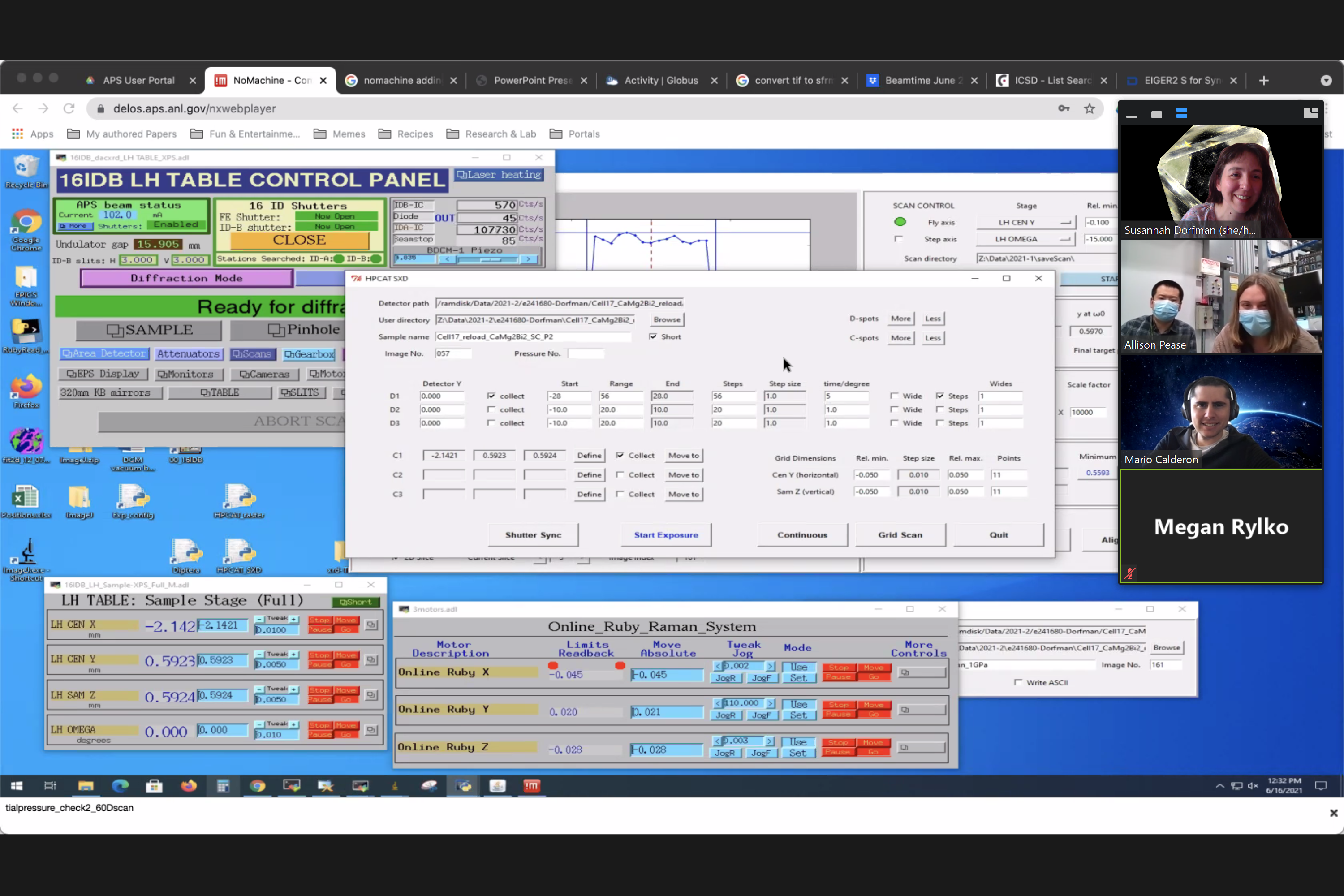Bookmark page with the star icon
The height and width of the screenshot is (896, 1344).
[x=1089, y=108]
